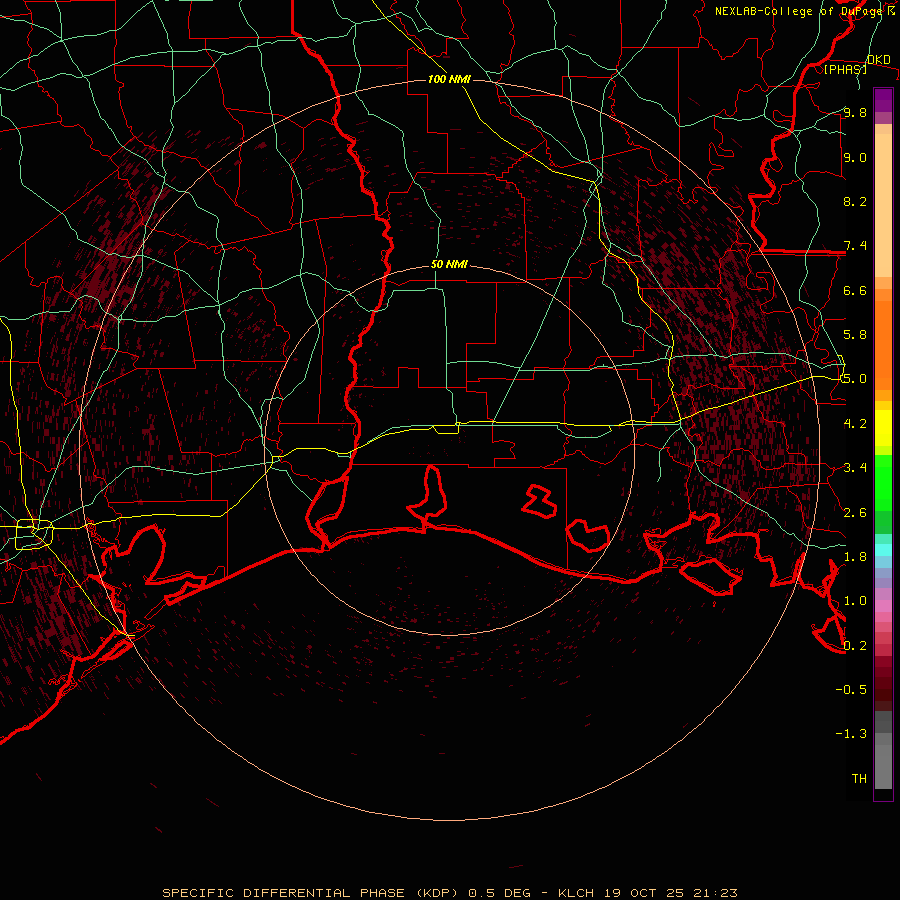Click the 9.0 scale value
Viewport: 900px width, 900px height.
click(x=855, y=157)
